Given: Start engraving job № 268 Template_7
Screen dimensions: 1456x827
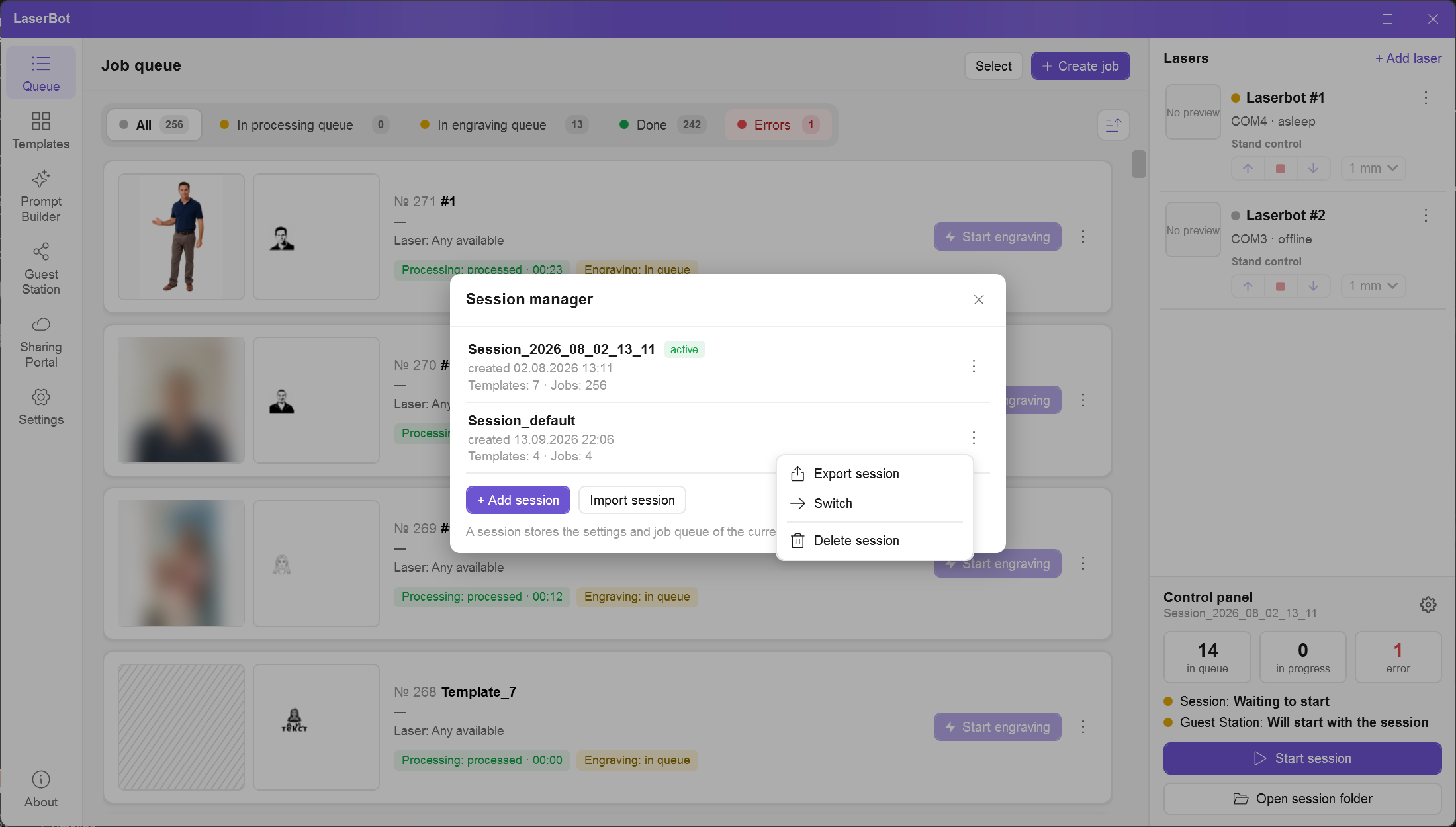Looking at the screenshot, I should pyautogui.click(x=997, y=727).
